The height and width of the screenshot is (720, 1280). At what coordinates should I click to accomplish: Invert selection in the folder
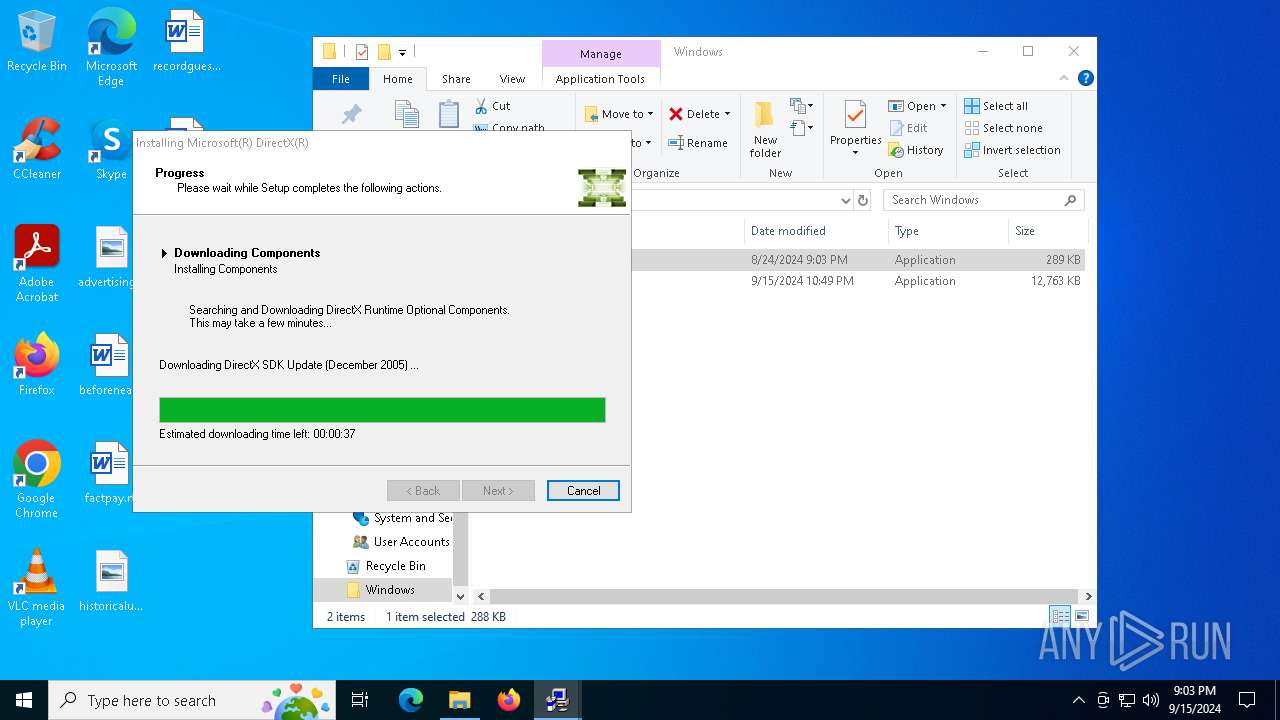pos(1012,150)
